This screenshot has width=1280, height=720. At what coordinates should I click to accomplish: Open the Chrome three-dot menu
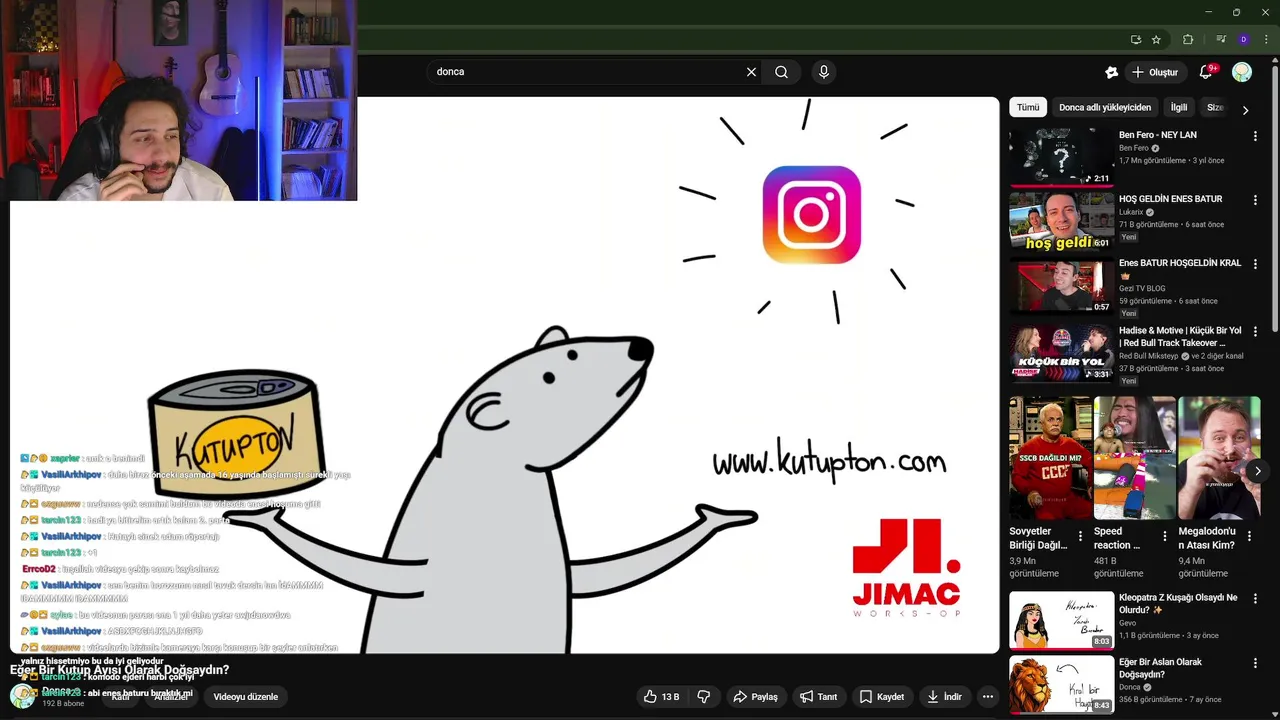point(1266,39)
